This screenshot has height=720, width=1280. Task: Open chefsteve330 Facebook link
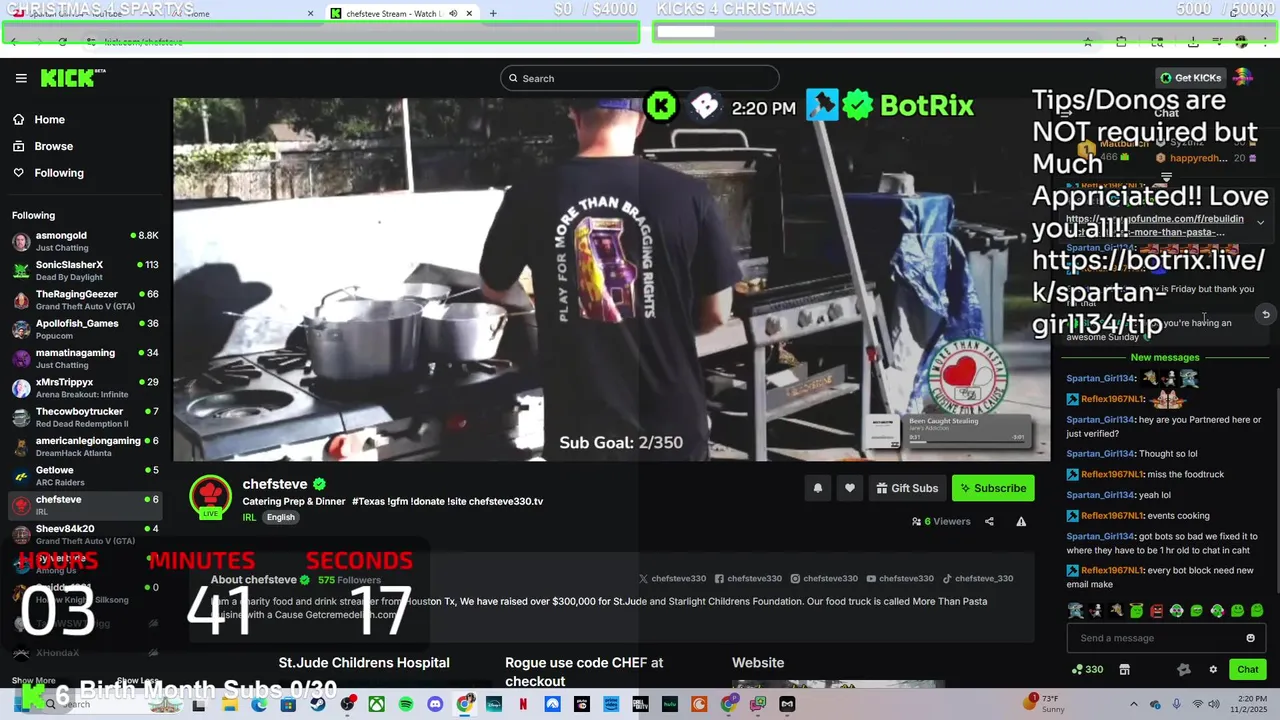[748, 578]
